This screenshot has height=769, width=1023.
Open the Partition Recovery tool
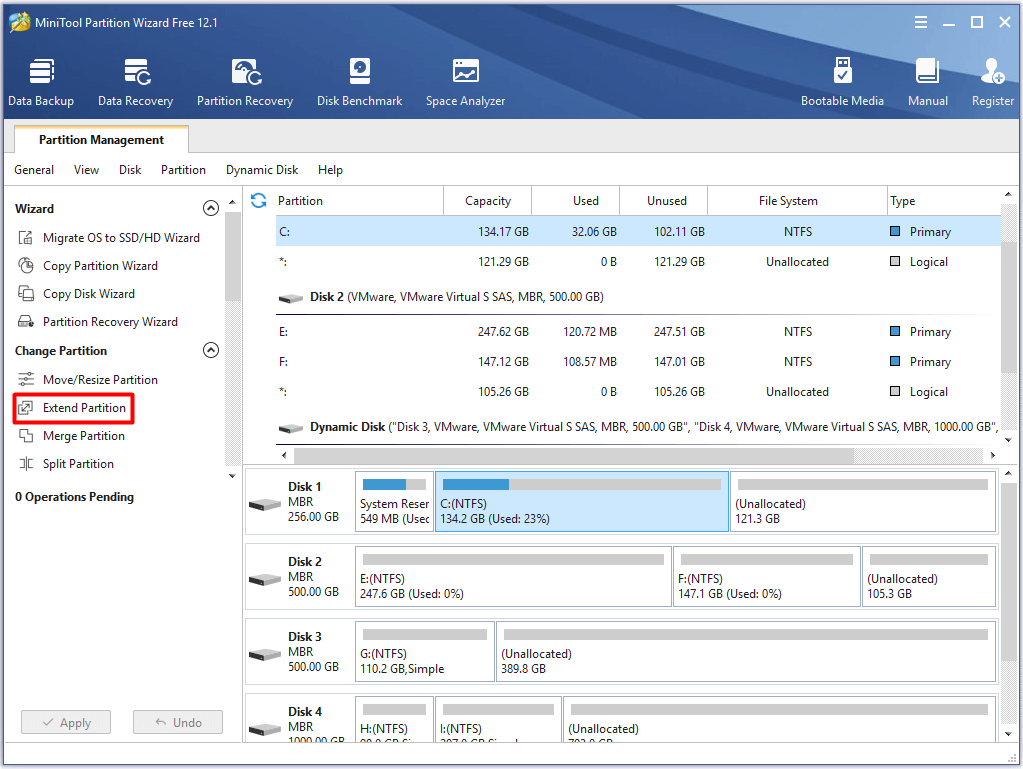click(x=245, y=83)
